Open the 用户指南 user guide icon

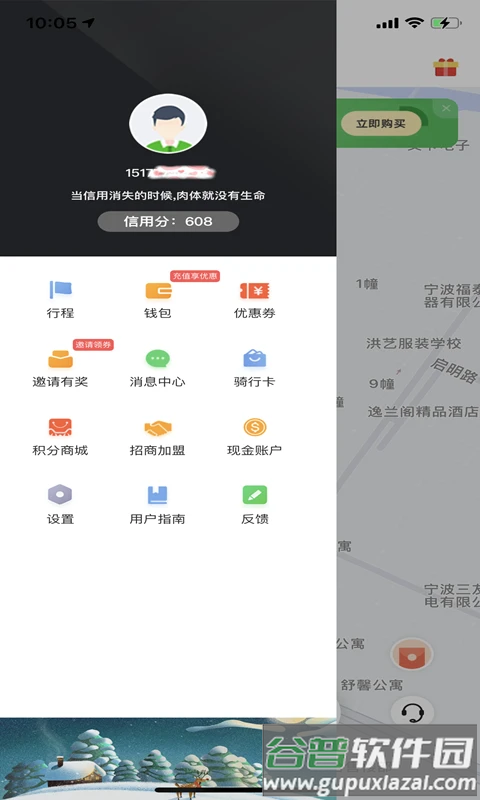pyautogui.click(x=158, y=495)
